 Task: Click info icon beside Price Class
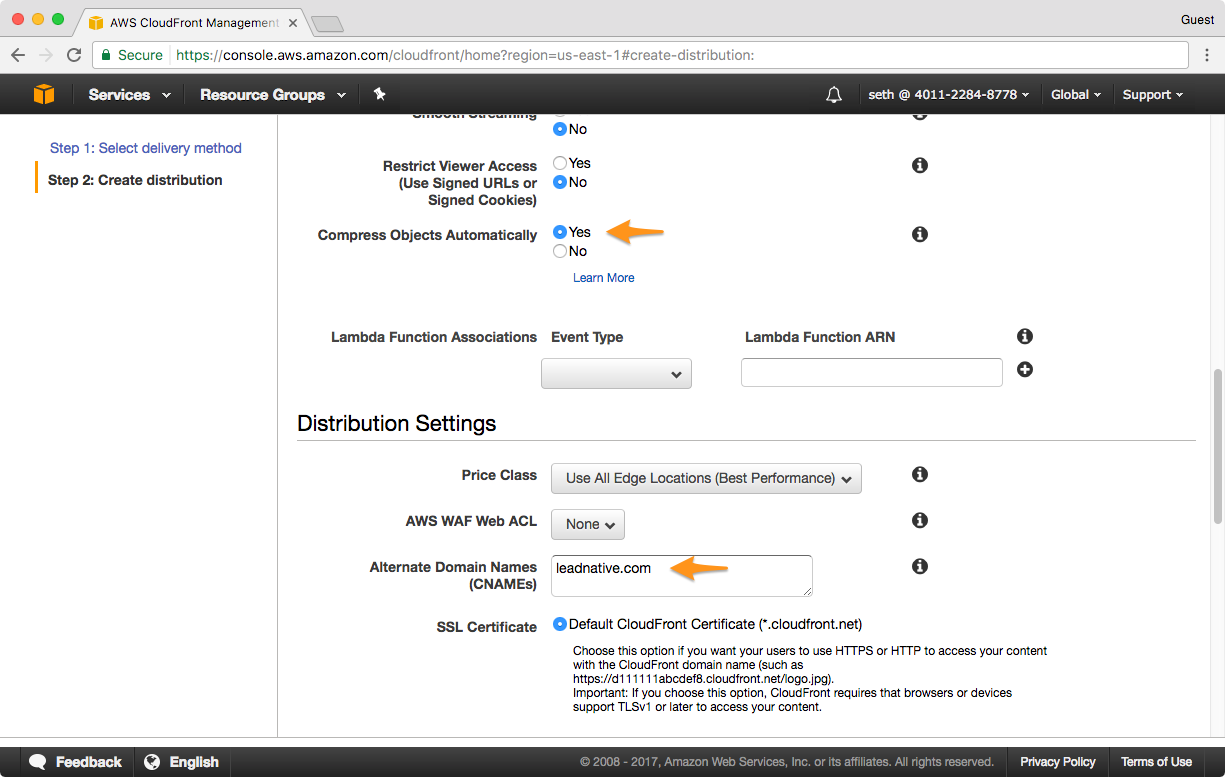[920, 475]
